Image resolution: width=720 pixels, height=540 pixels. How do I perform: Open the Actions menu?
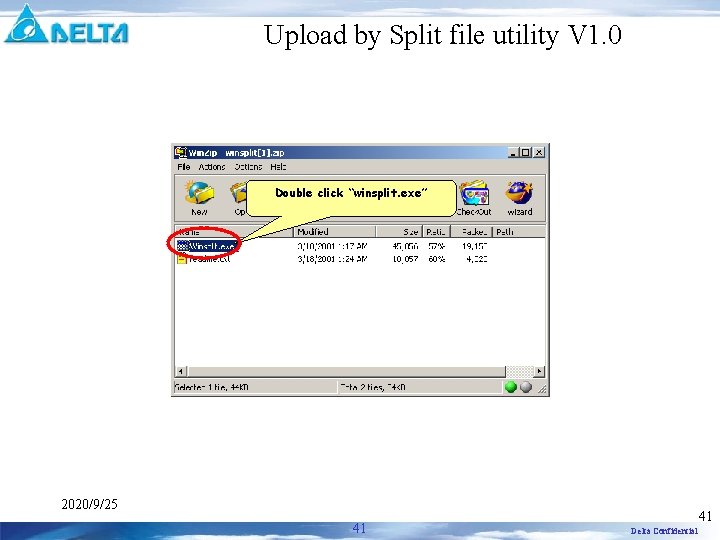[212, 167]
